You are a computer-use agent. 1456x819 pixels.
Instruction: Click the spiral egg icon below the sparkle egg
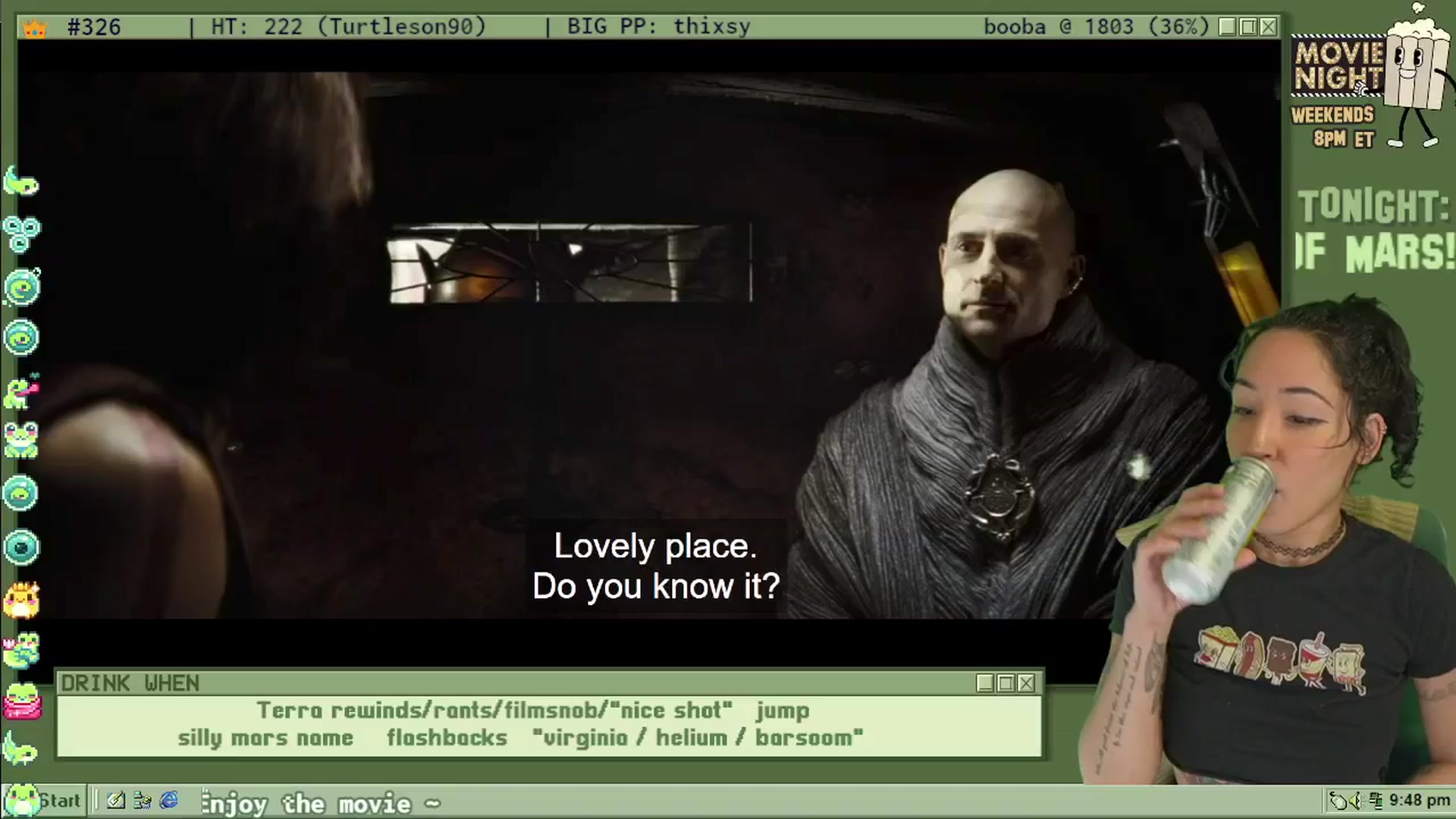tap(21, 338)
